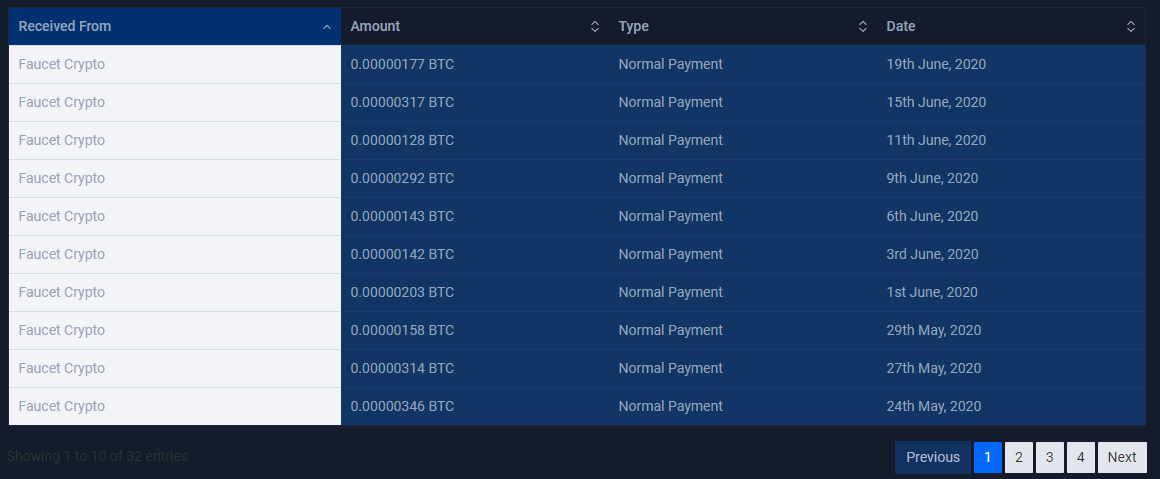Click Showing 1 to 10 of 32 entries text
This screenshot has height=479, width=1160.
97,456
